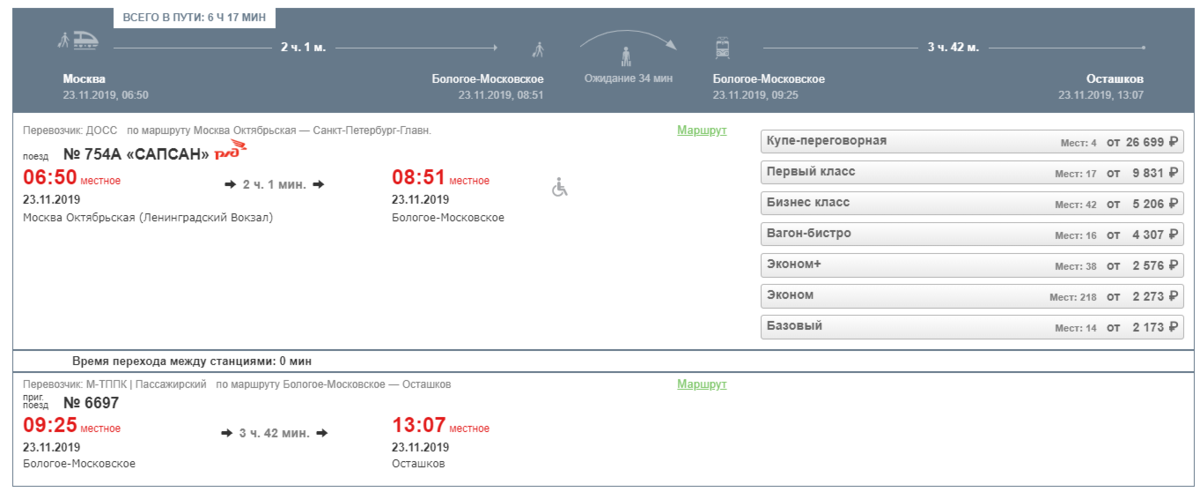This screenshot has height=492, width=1200.
Task: Select Купе-переговорная class from 26 699 ₽
Action: coord(972,141)
